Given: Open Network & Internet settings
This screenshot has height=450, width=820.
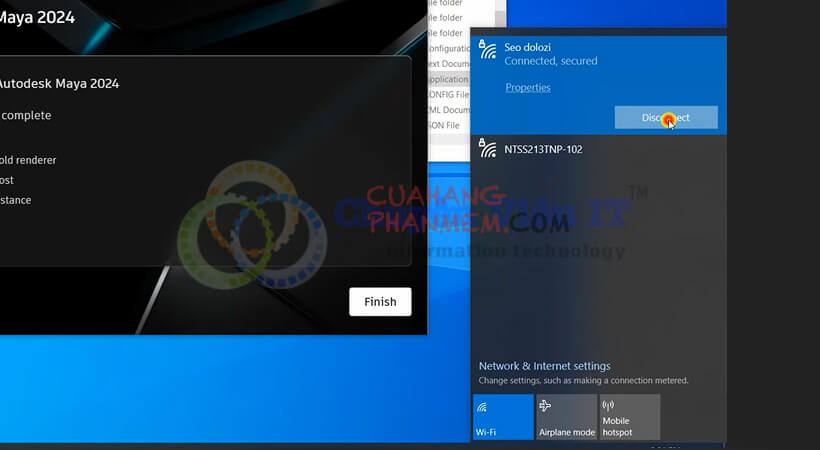Looking at the screenshot, I should 544,366.
